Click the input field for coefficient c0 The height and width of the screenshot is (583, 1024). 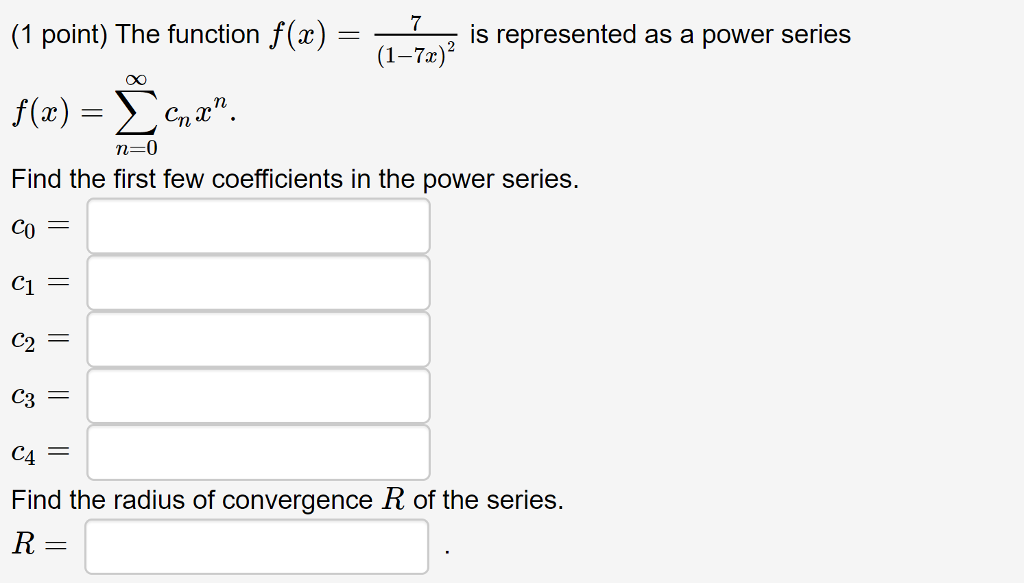click(258, 225)
